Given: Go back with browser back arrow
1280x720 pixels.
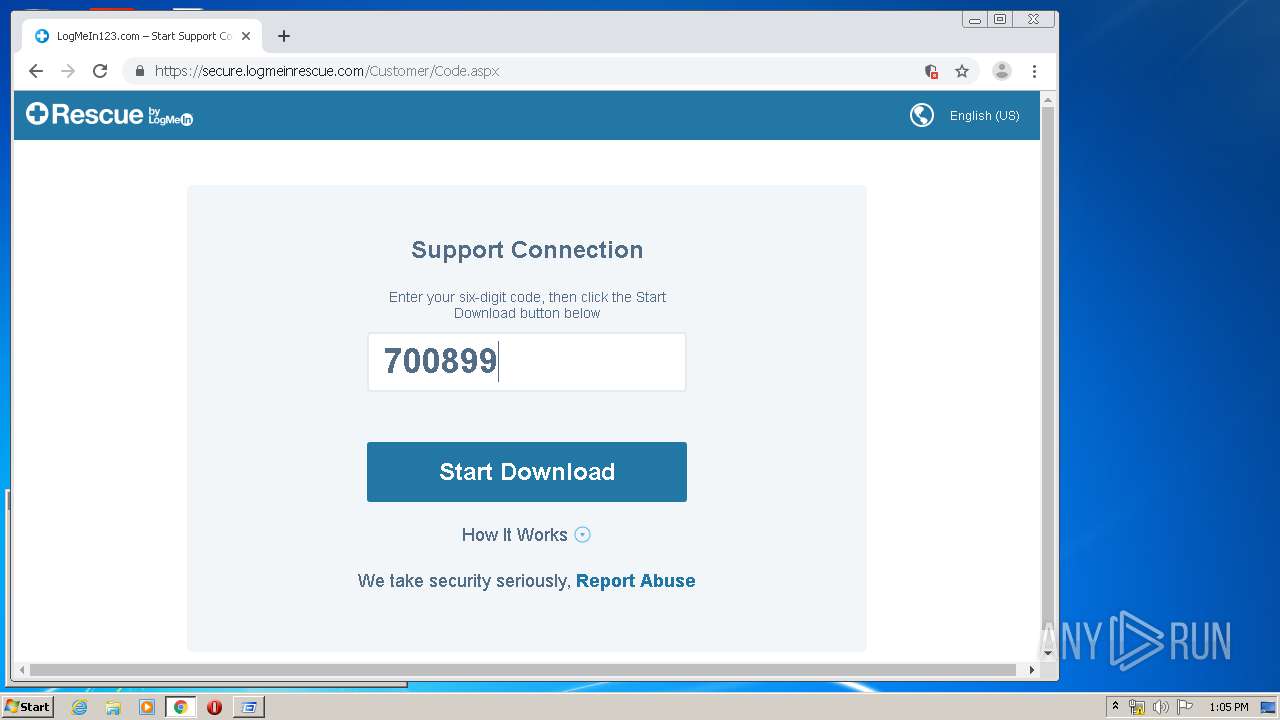Looking at the screenshot, I should coord(36,71).
